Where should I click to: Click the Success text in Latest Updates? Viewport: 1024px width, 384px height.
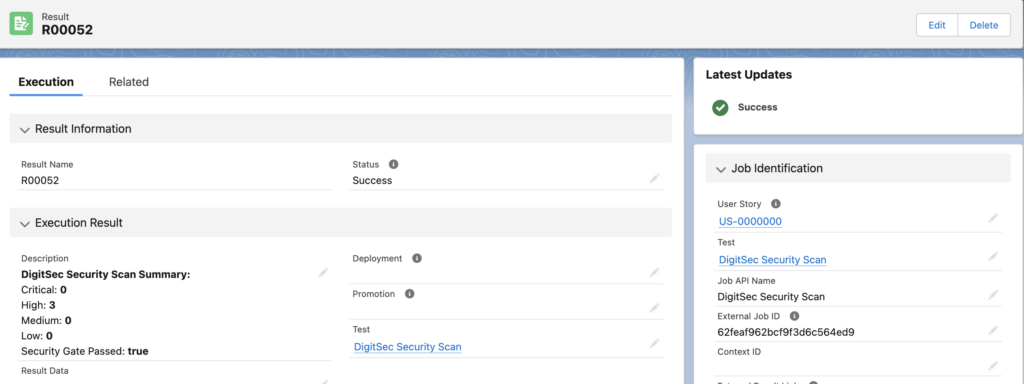pos(758,107)
